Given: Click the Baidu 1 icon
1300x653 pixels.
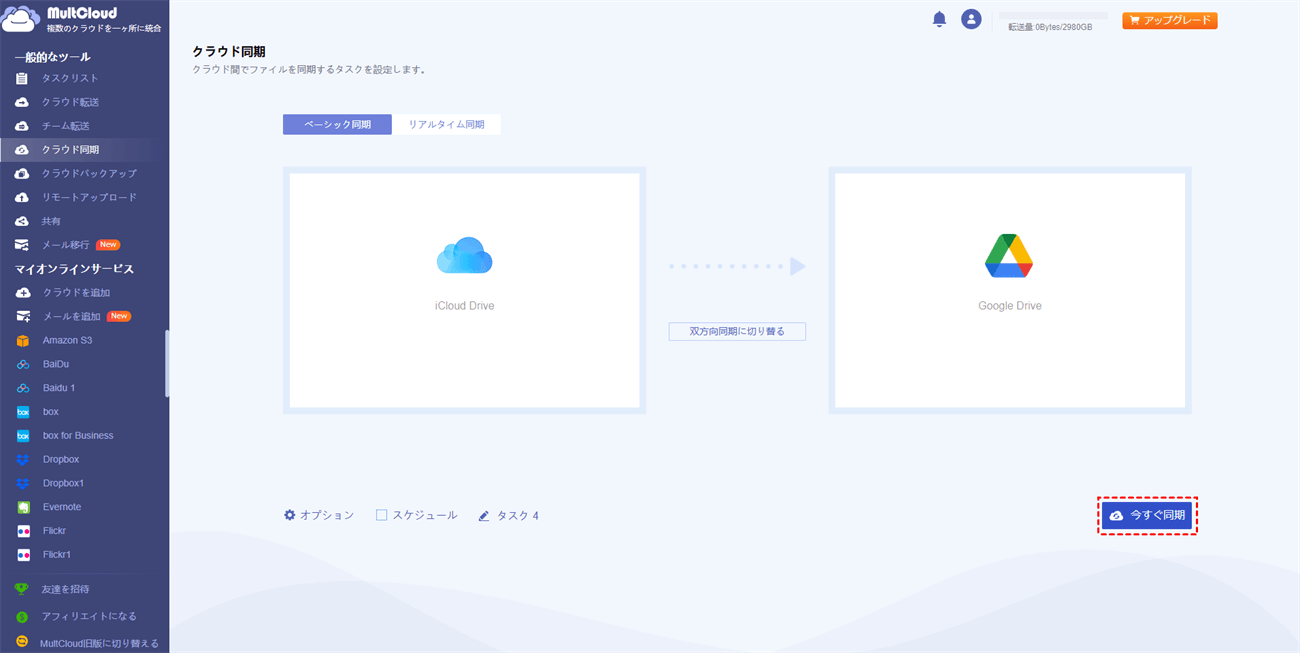Looking at the screenshot, I should (23, 388).
